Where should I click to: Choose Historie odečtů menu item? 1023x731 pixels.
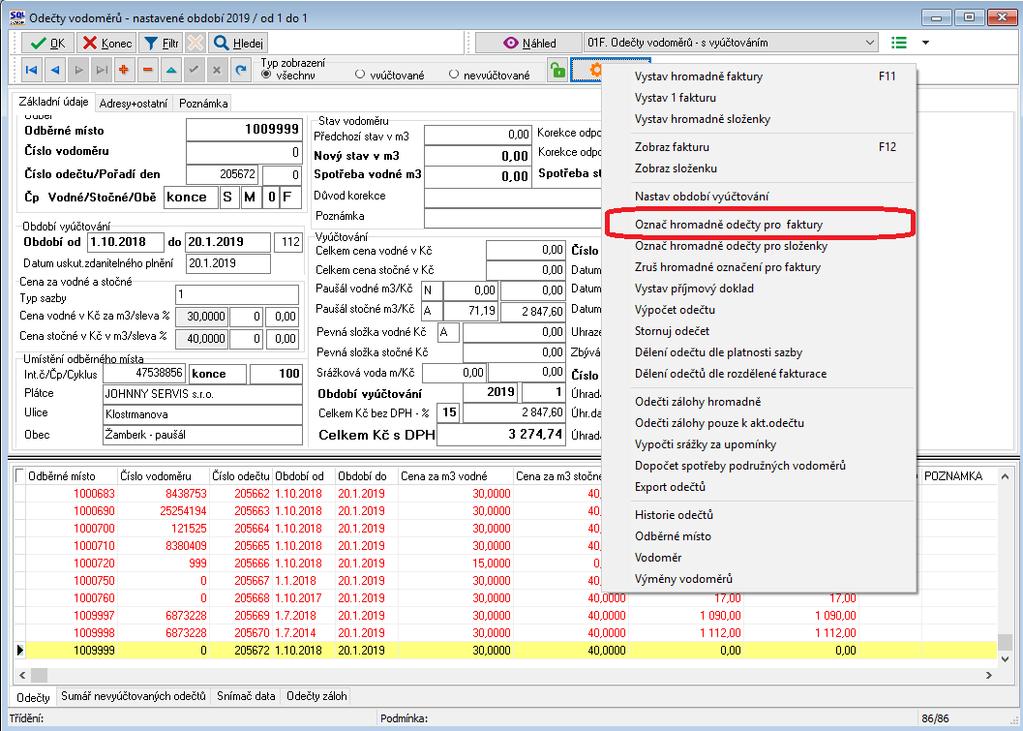pyautogui.click(x=759, y=515)
